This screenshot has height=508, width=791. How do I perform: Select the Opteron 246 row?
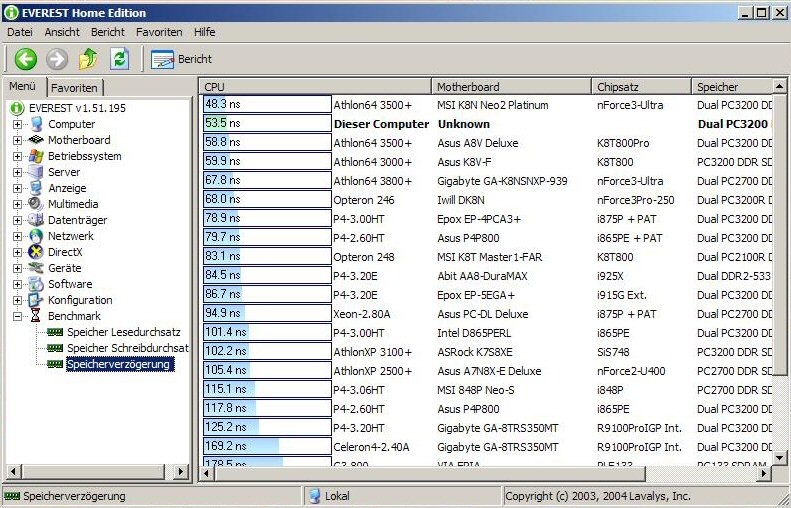487,200
